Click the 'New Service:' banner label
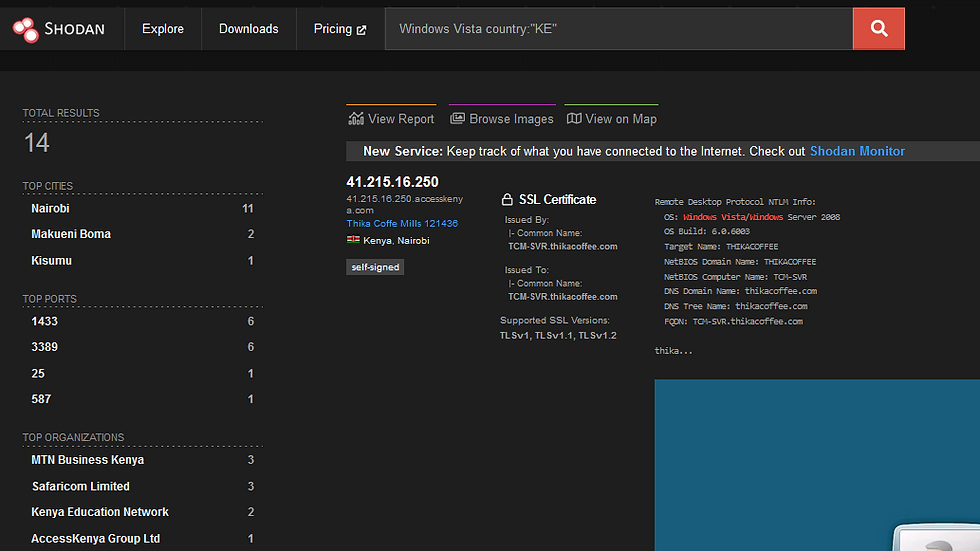Viewport: 980px width, 551px height. [x=402, y=151]
